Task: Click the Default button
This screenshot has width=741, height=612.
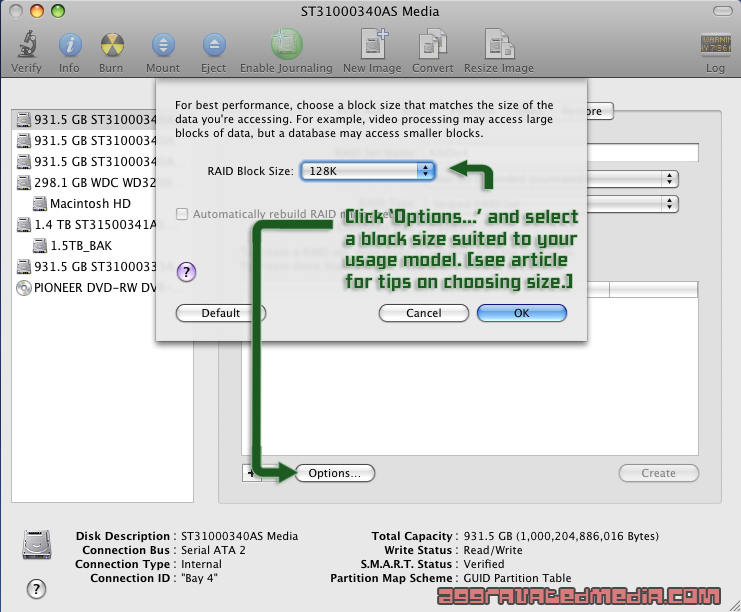Action: click(x=221, y=313)
